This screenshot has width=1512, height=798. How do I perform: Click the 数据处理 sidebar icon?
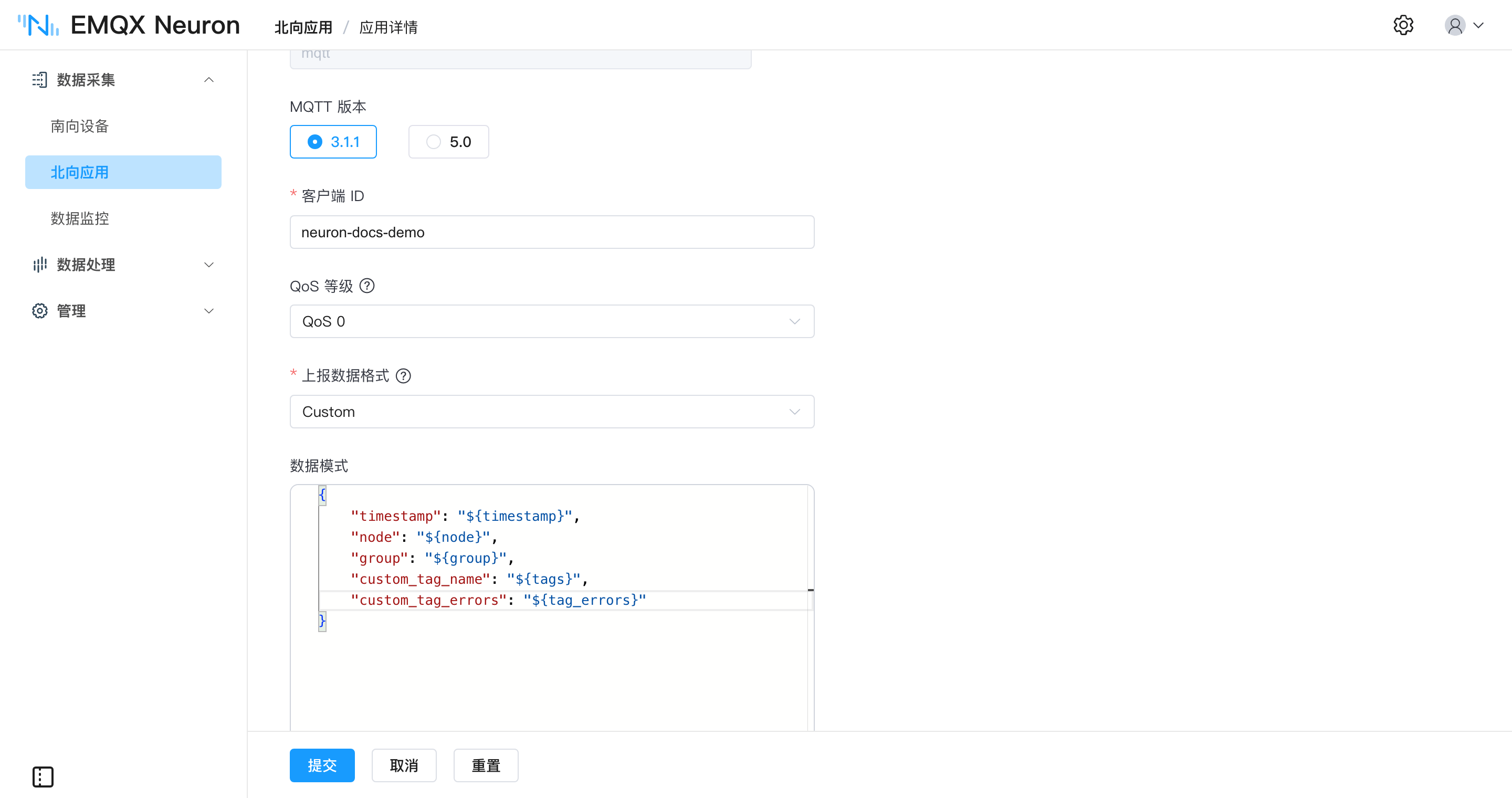point(39,265)
